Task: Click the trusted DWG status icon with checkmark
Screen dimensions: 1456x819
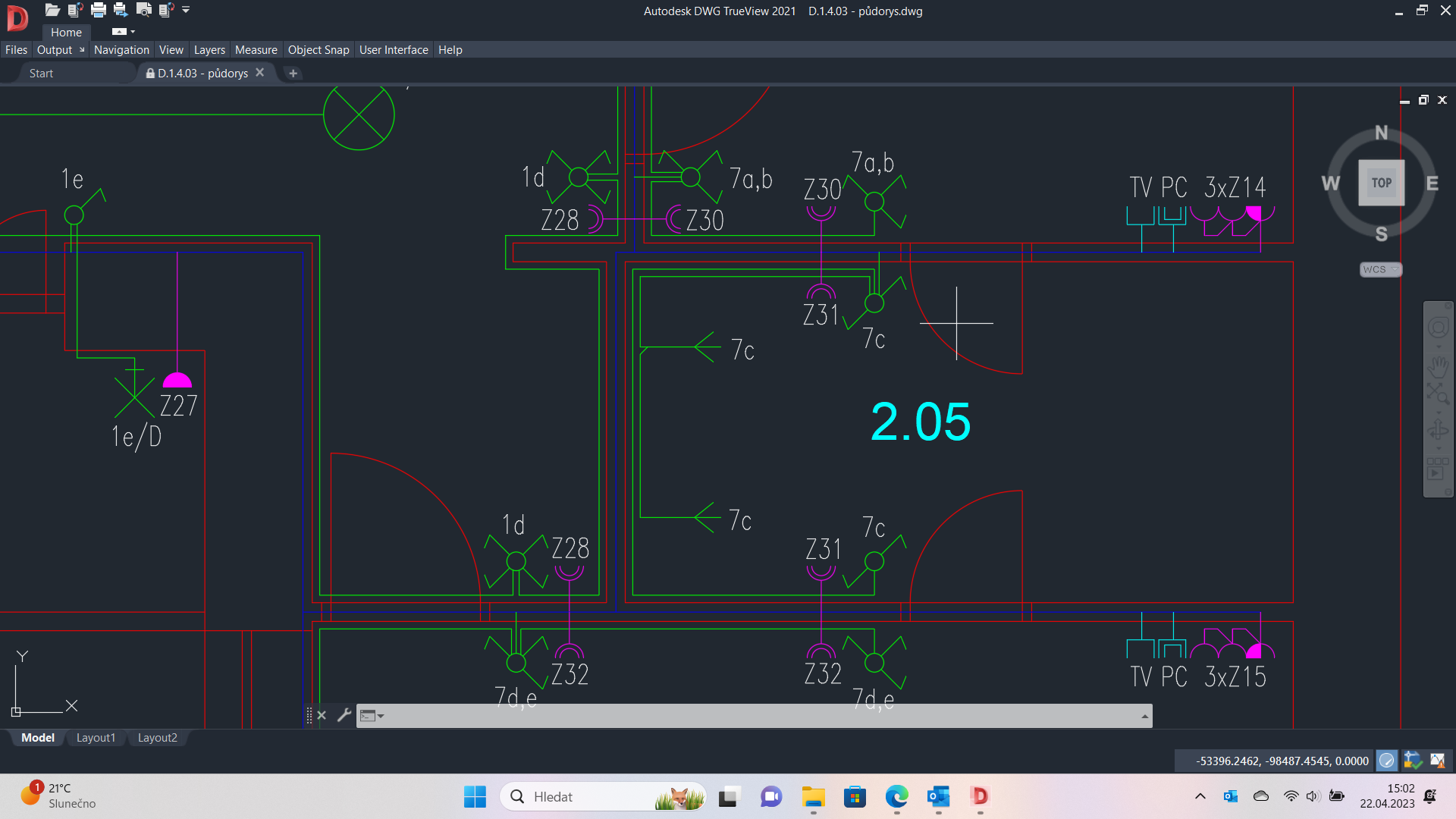Action: [x=1412, y=760]
